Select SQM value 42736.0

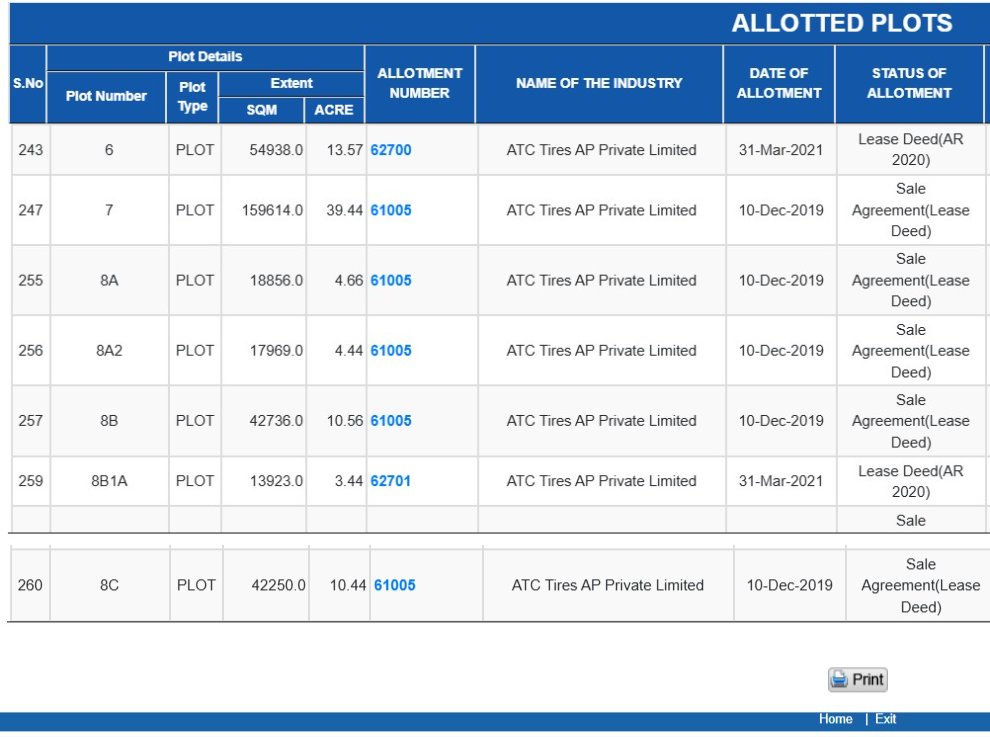276,420
